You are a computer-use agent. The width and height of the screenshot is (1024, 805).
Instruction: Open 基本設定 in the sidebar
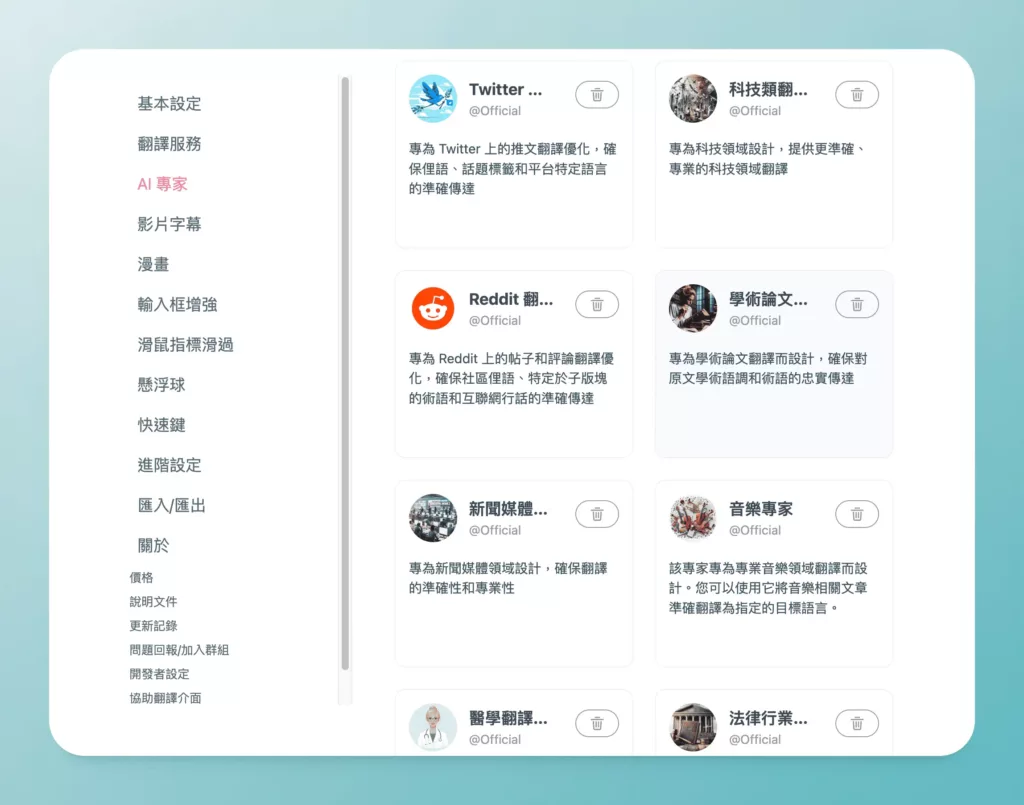point(169,104)
